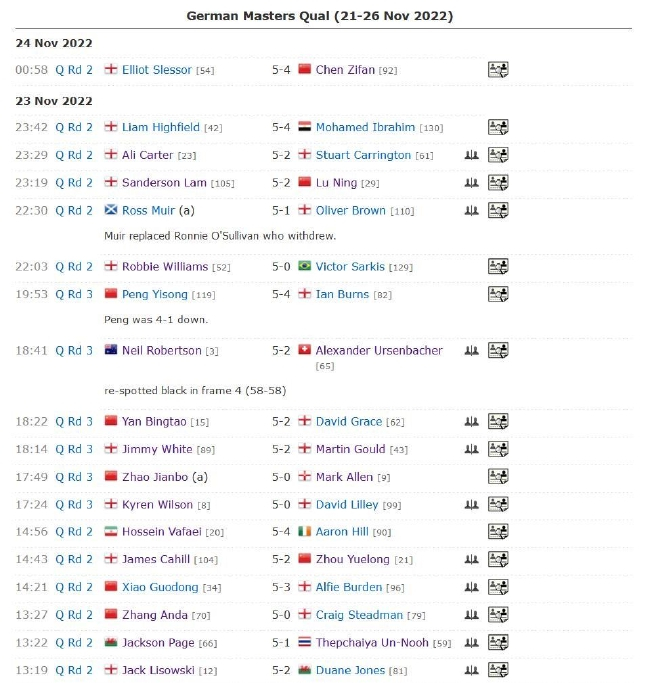
Task: Open match details icon for Highfield–Ibrahim
Action: (498, 127)
